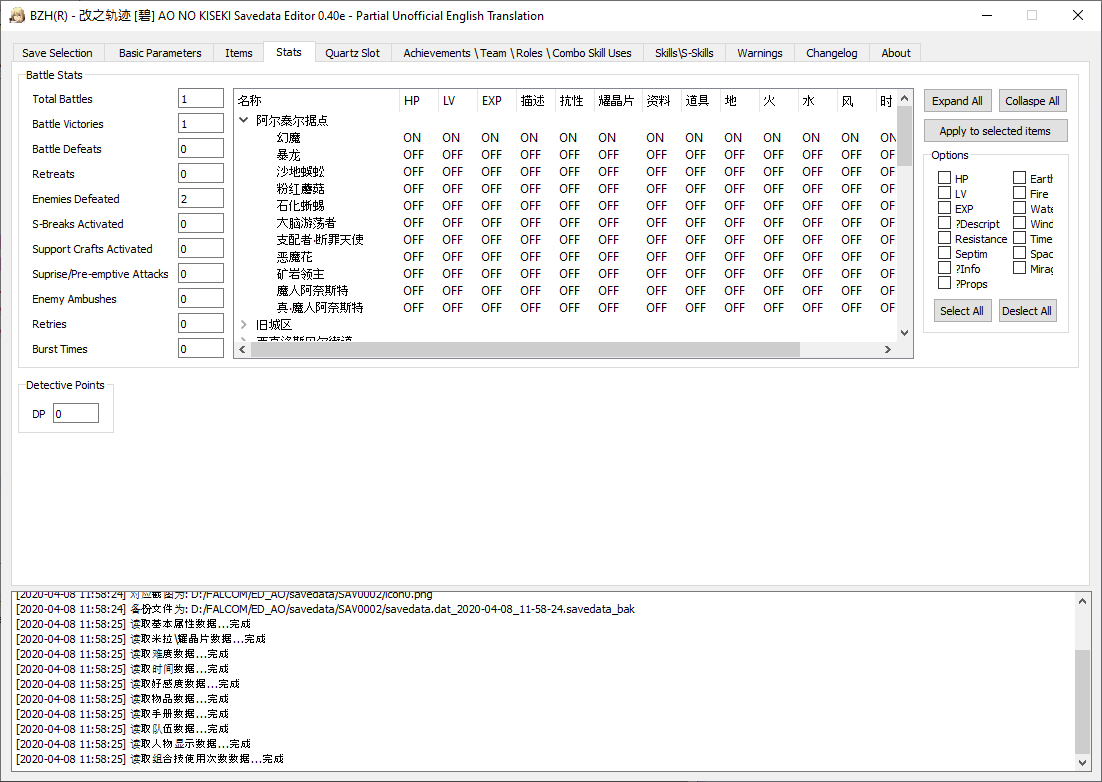This screenshot has height=782, width=1102.
Task: Click the Collaspe All button
Action: coord(1032,100)
